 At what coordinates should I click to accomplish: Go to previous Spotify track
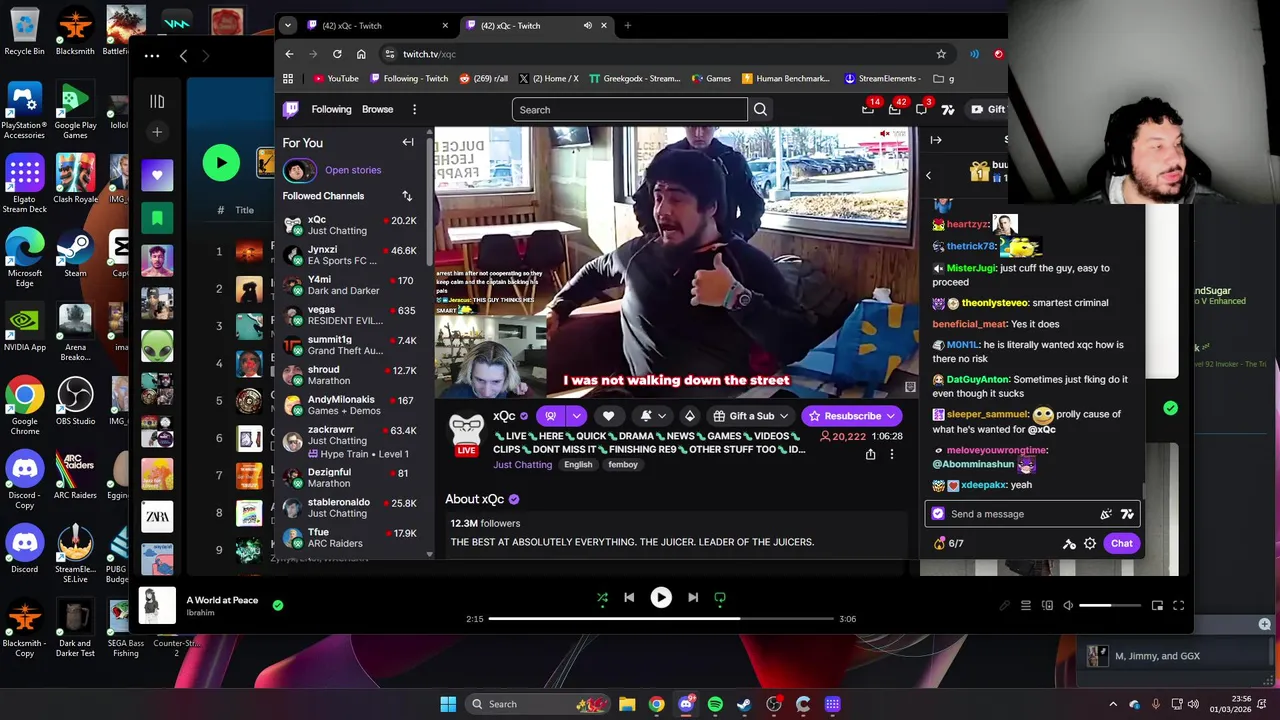coord(629,598)
